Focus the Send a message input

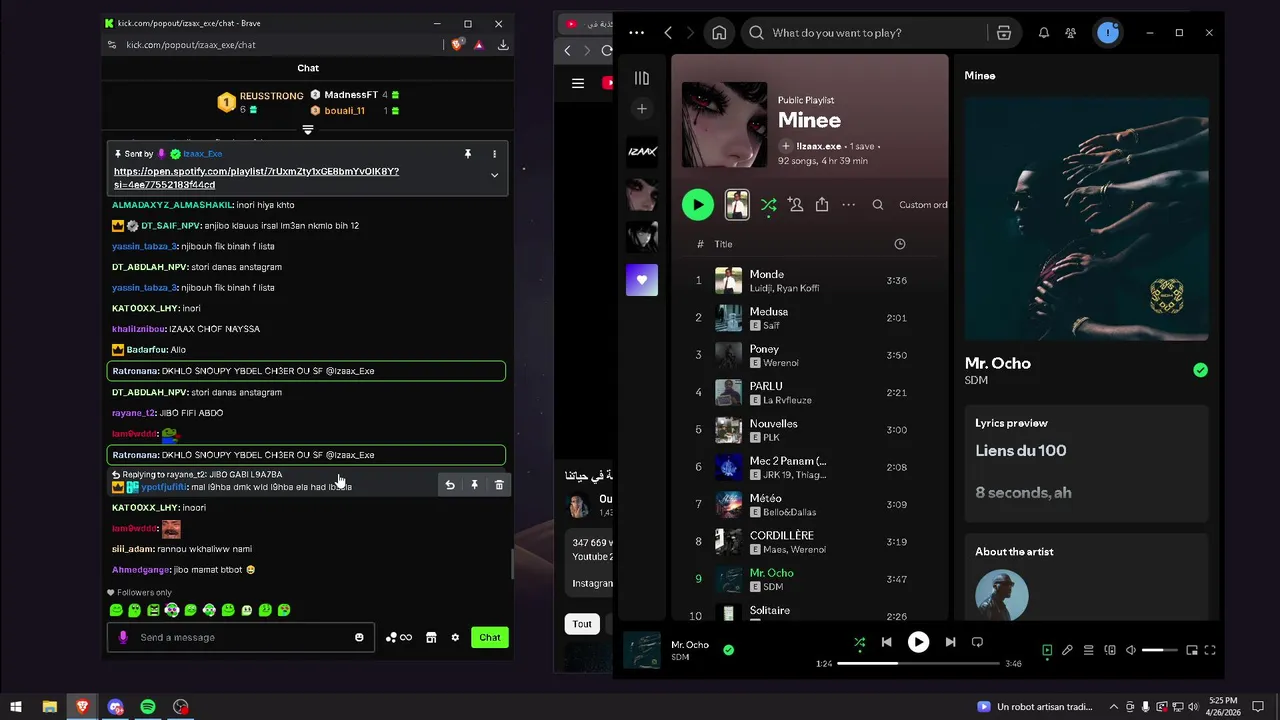[240, 637]
